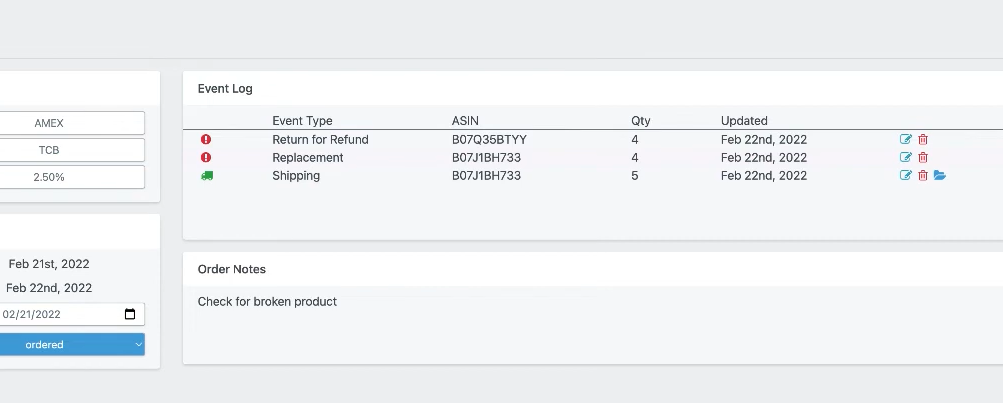1003x403 pixels.
Task: Click the Replacement row alert icon
Action: [206, 158]
